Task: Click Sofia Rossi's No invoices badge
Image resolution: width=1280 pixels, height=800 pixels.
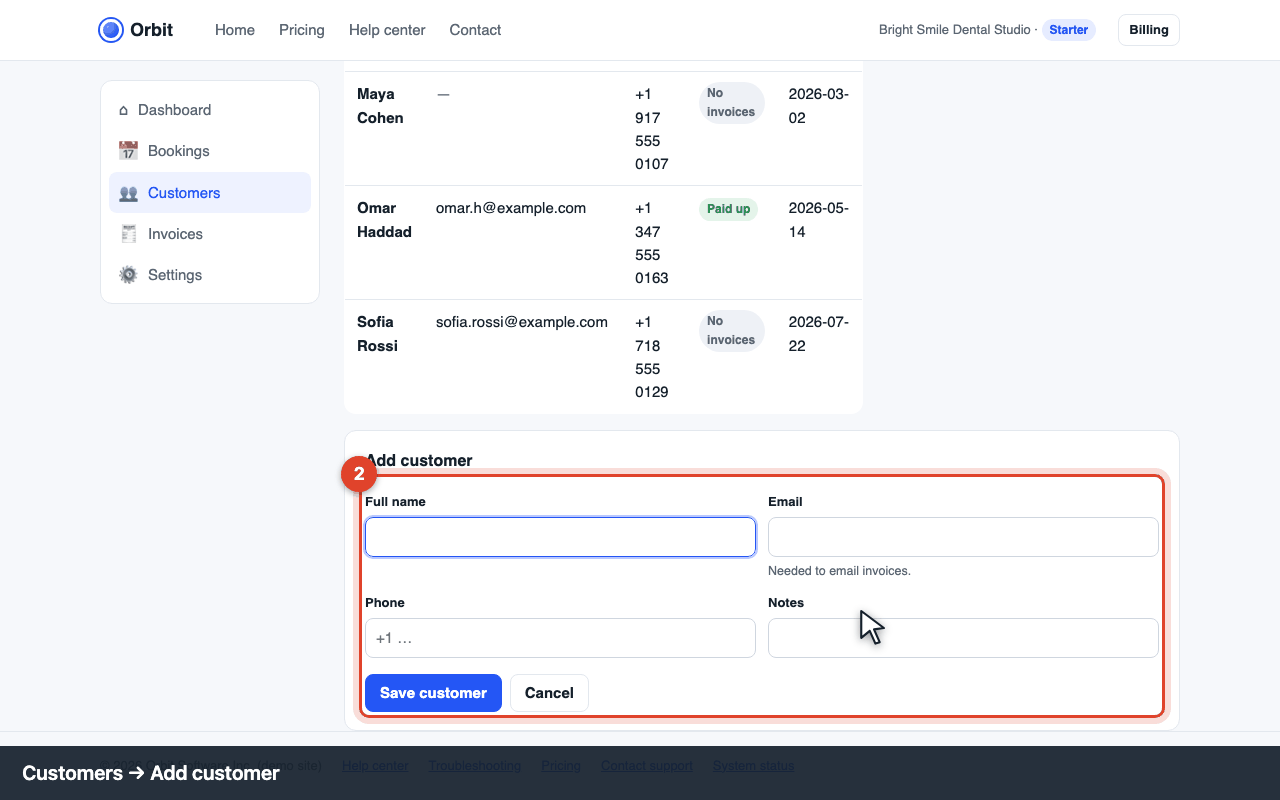Action: [x=731, y=330]
